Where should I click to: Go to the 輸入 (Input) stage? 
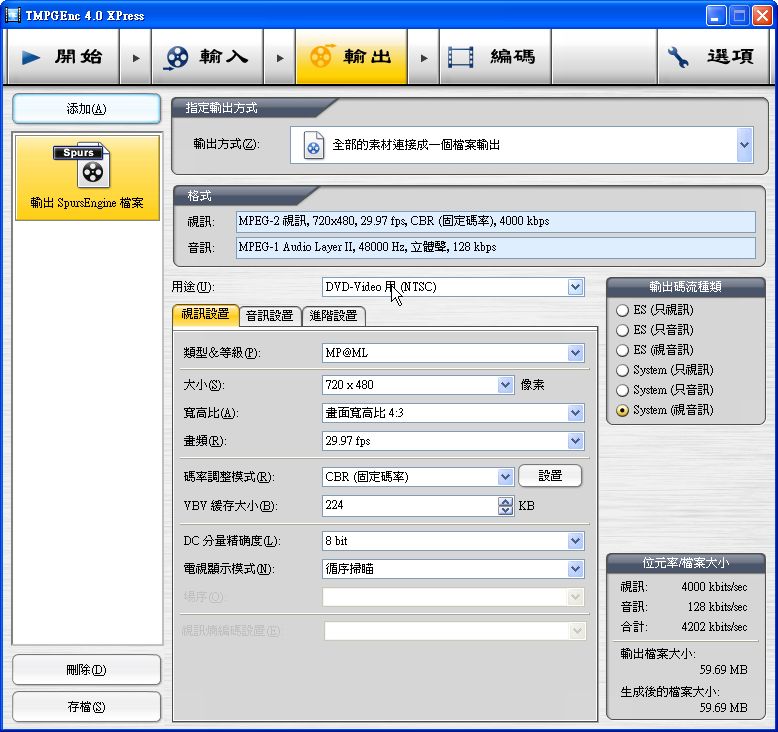tap(207, 57)
